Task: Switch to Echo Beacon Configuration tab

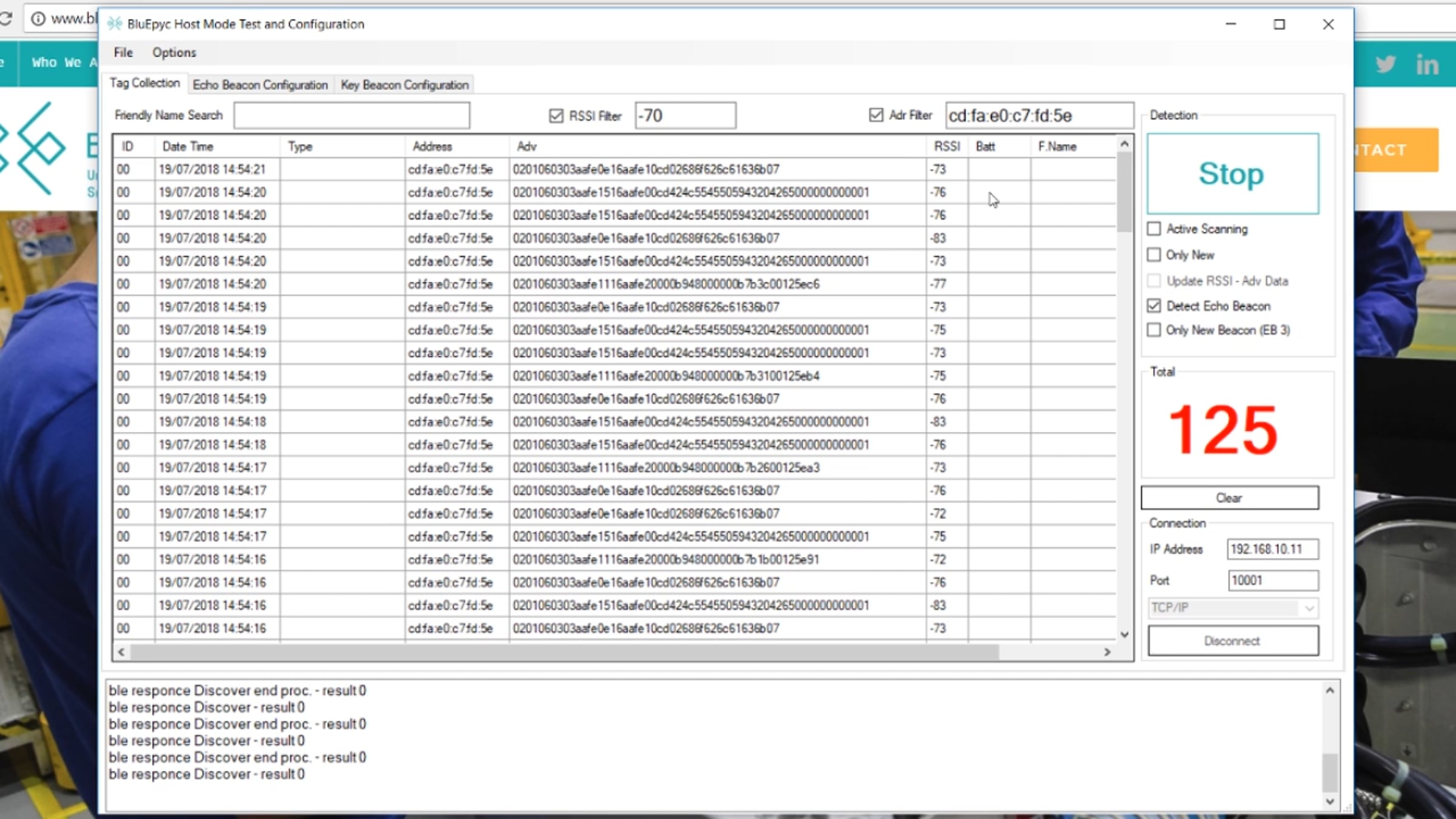Action: pos(260,84)
